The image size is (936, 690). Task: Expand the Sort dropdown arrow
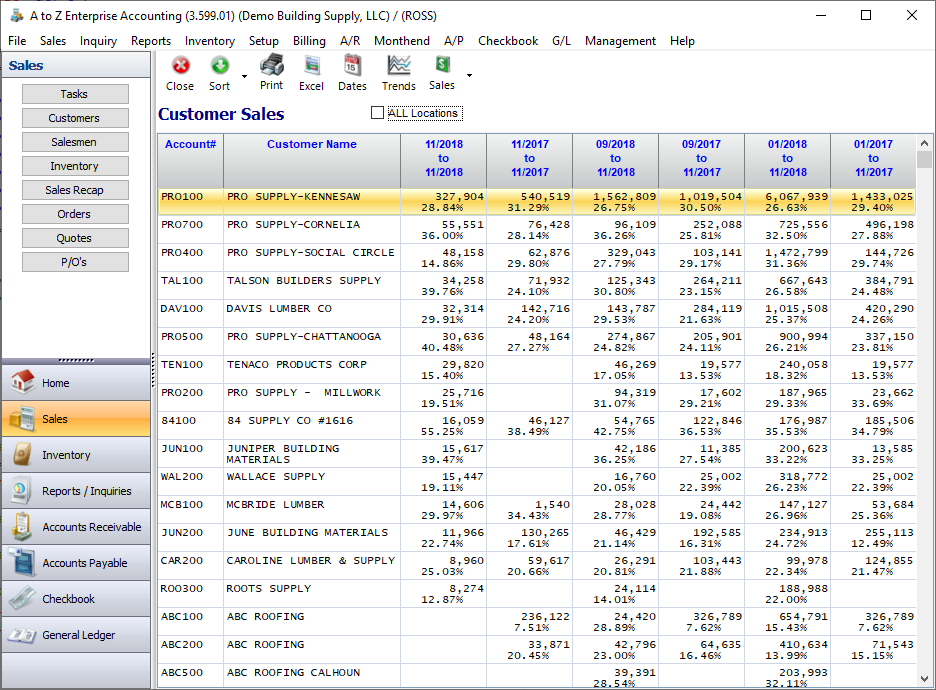pos(243,75)
